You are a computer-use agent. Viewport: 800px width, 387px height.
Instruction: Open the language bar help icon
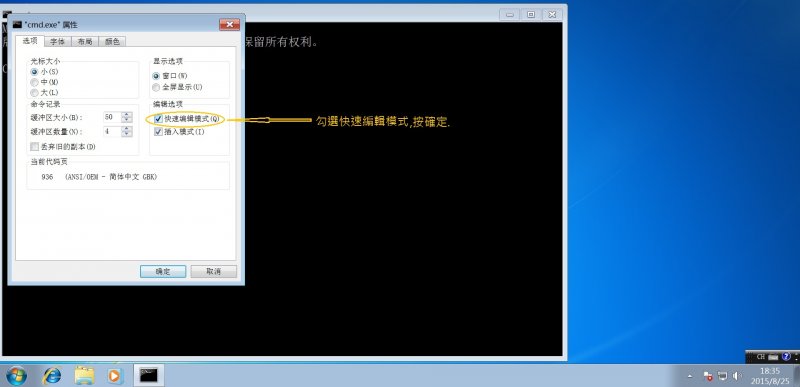(x=786, y=357)
